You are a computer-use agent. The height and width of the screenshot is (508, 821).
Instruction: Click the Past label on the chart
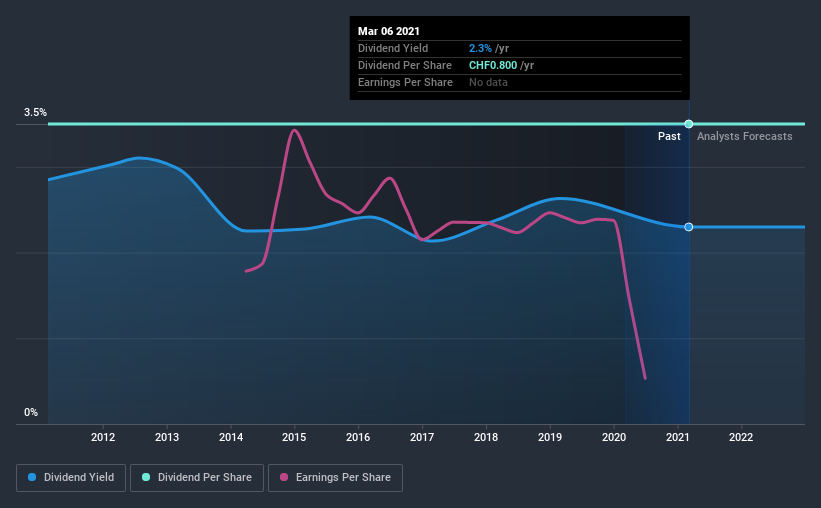669,136
